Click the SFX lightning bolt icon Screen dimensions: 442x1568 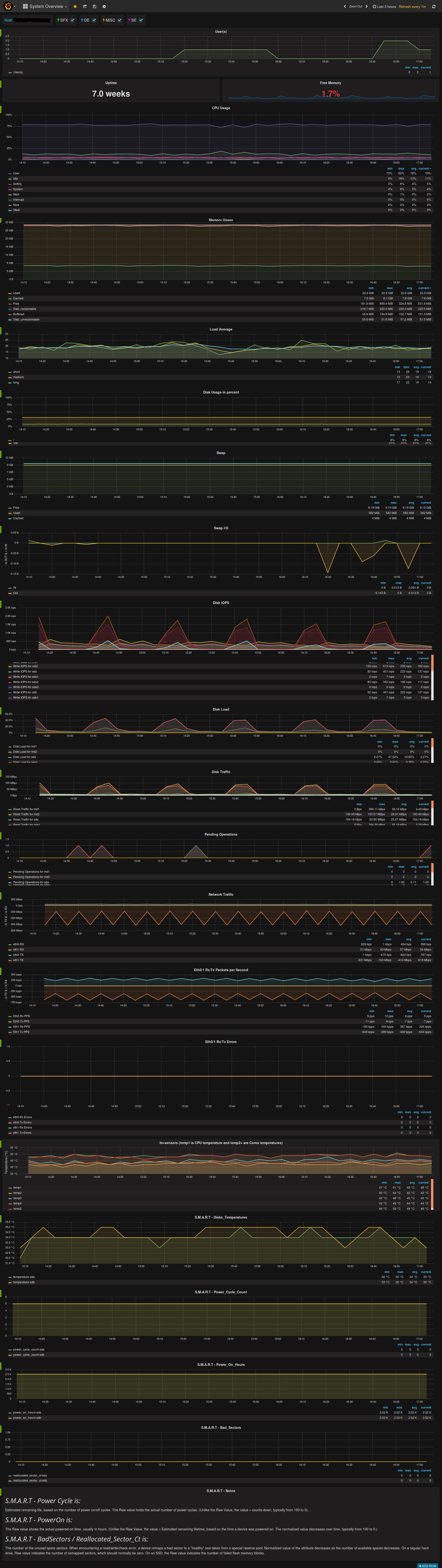click(58, 20)
